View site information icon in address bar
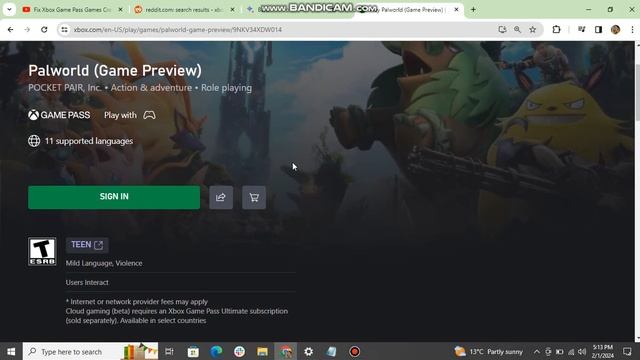The height and width of the screenshot is (360, 640). [64, 29]
